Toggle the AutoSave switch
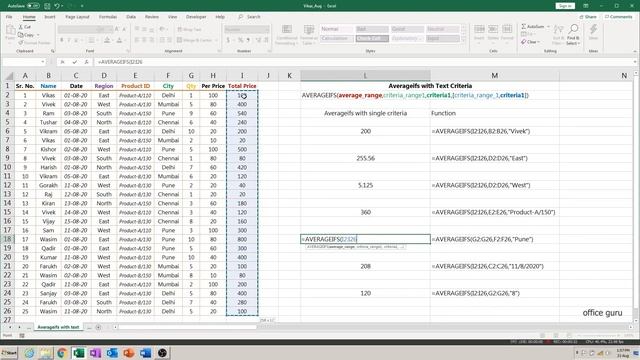The image size is (640, 360). point(33,6)
